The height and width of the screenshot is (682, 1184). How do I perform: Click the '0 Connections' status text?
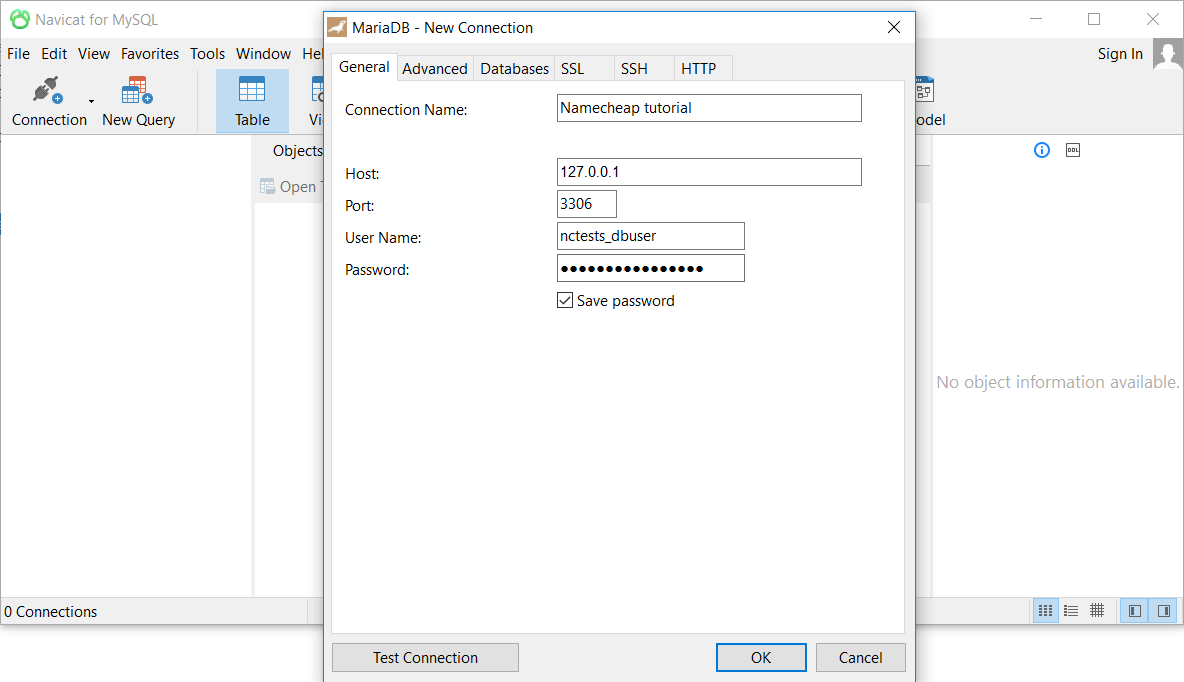pos(51,612)
